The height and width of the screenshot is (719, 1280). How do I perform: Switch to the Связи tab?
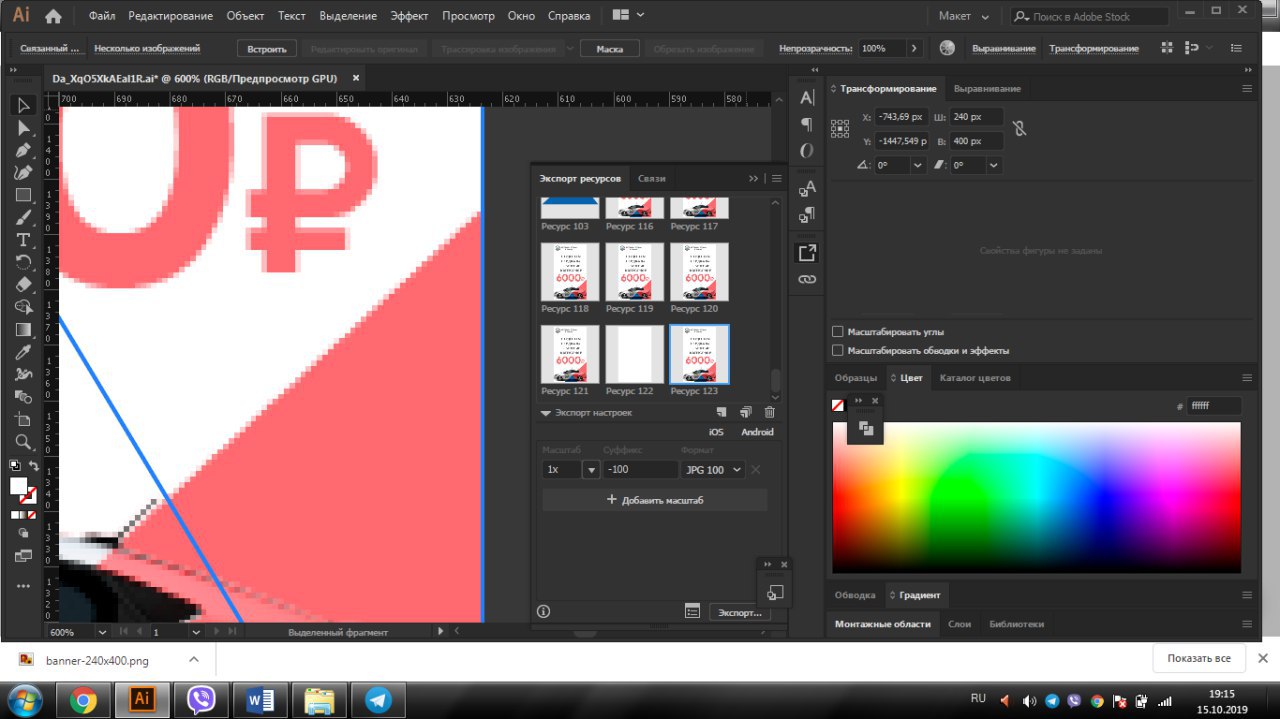651,178
